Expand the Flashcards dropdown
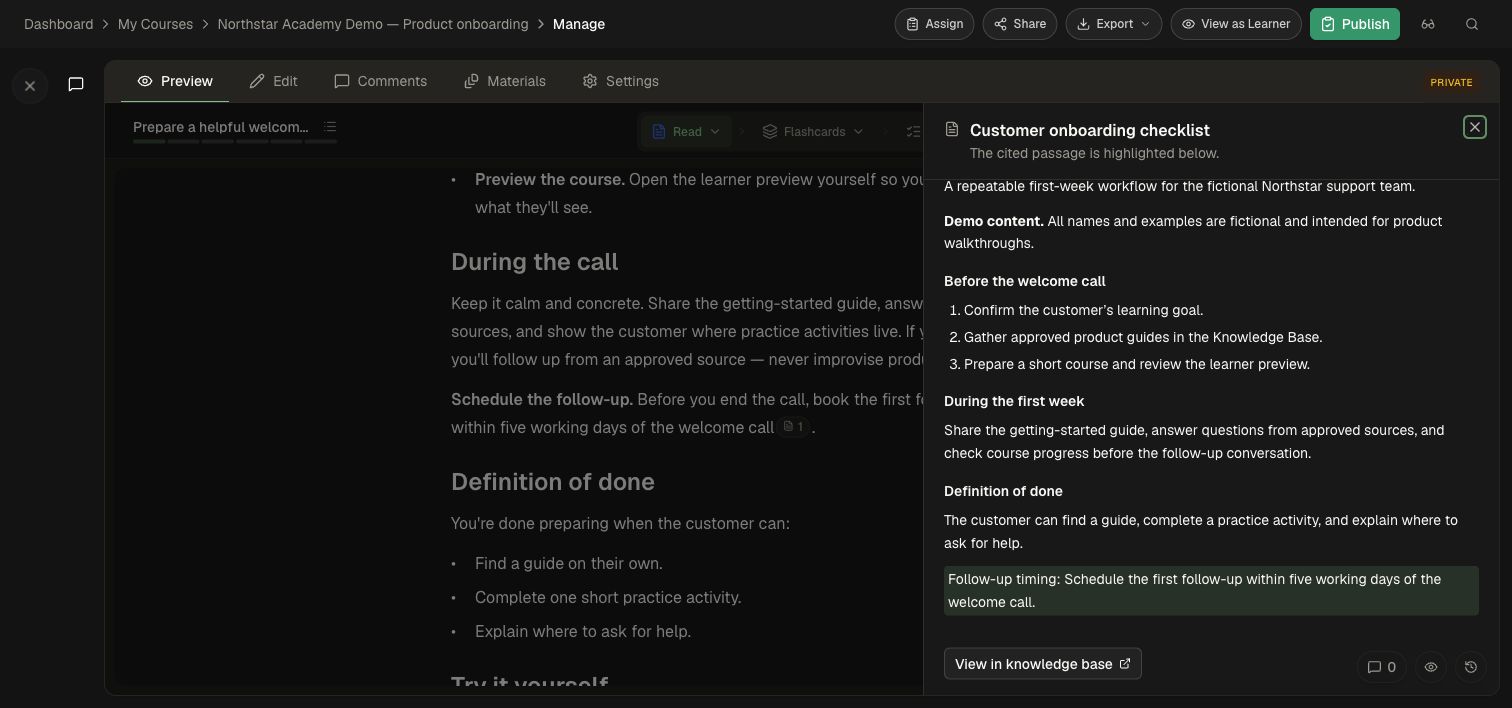Screen dimensions: 1512x708 [813, 132]
